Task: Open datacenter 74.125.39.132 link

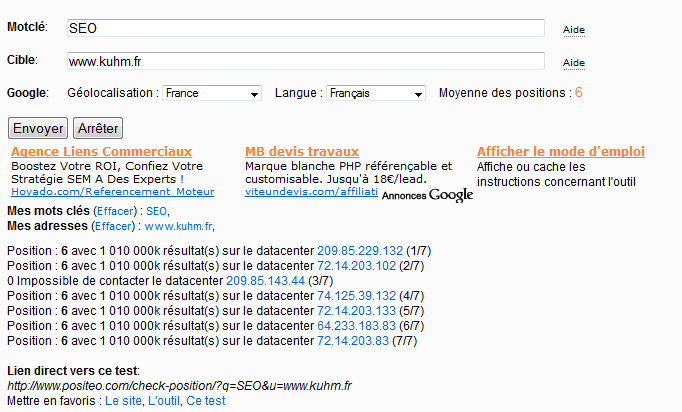Action: pyautogui.click(x=356, y=296)
